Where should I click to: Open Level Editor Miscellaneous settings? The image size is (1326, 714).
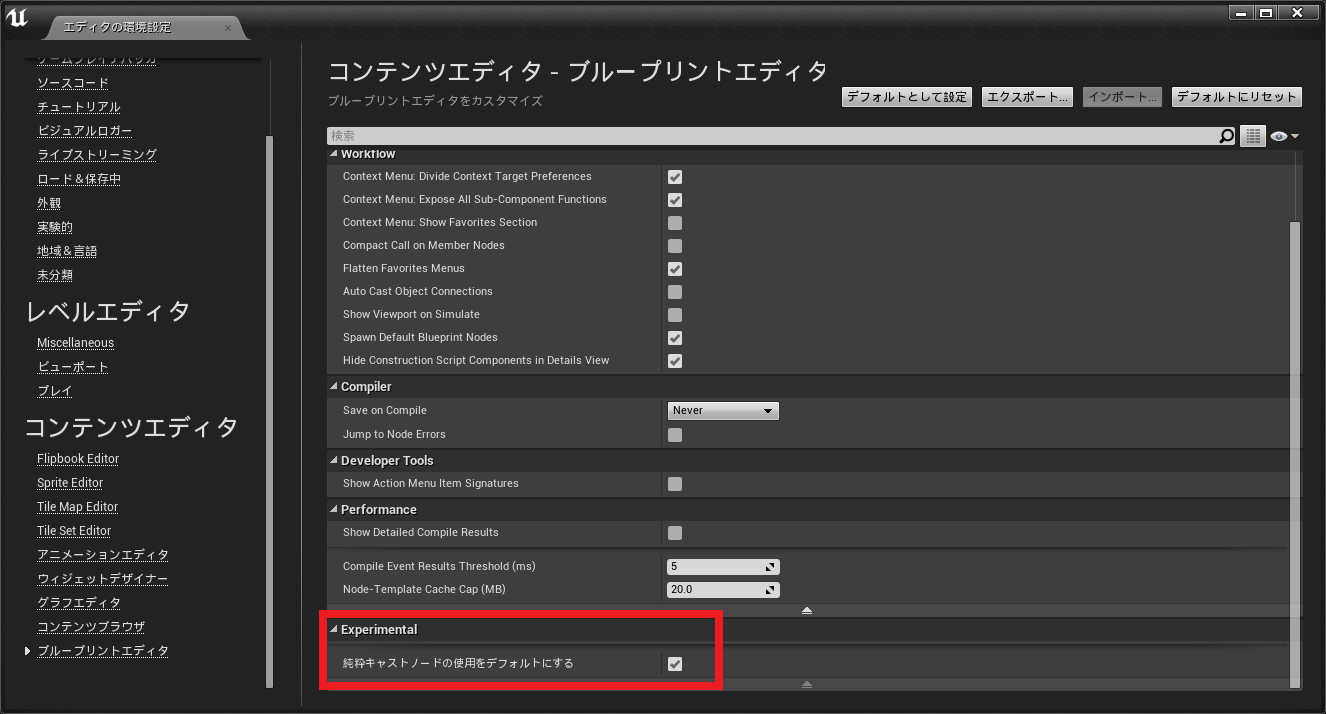click(x=76, y=343)
